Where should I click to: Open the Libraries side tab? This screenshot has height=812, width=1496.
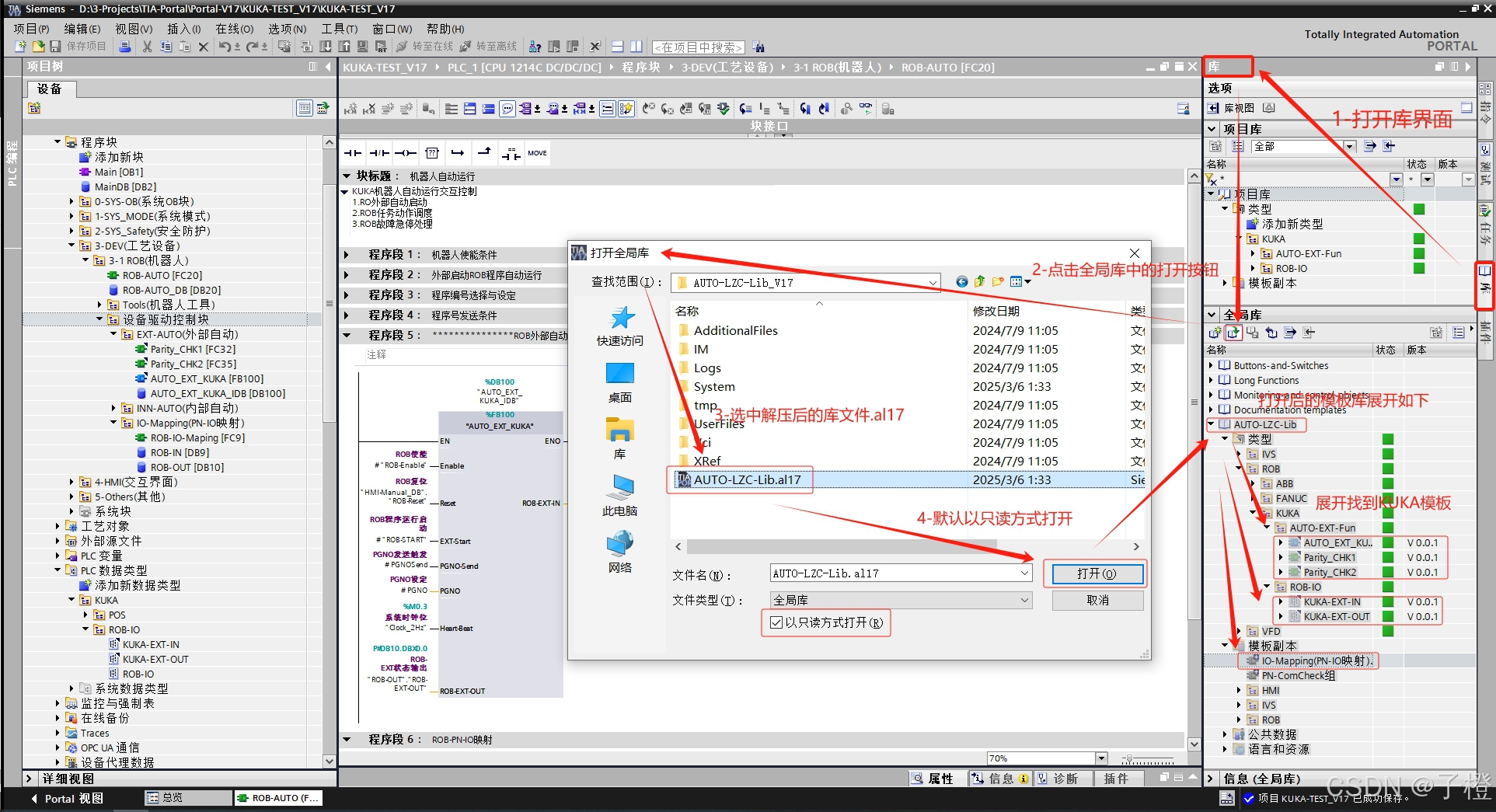(x=1485, y=286)
